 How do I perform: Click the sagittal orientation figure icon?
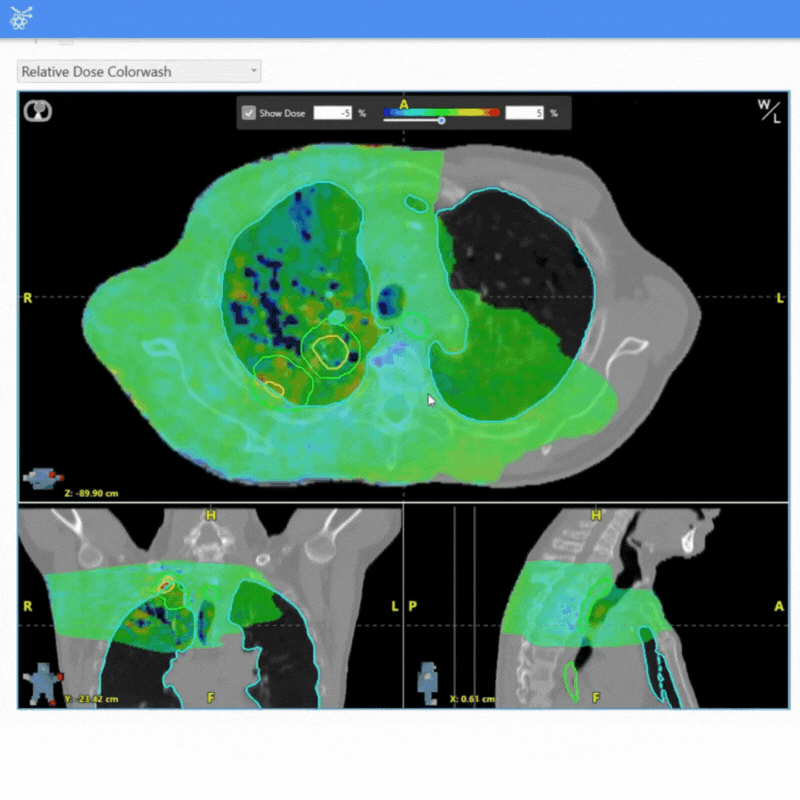pos(428,678)
